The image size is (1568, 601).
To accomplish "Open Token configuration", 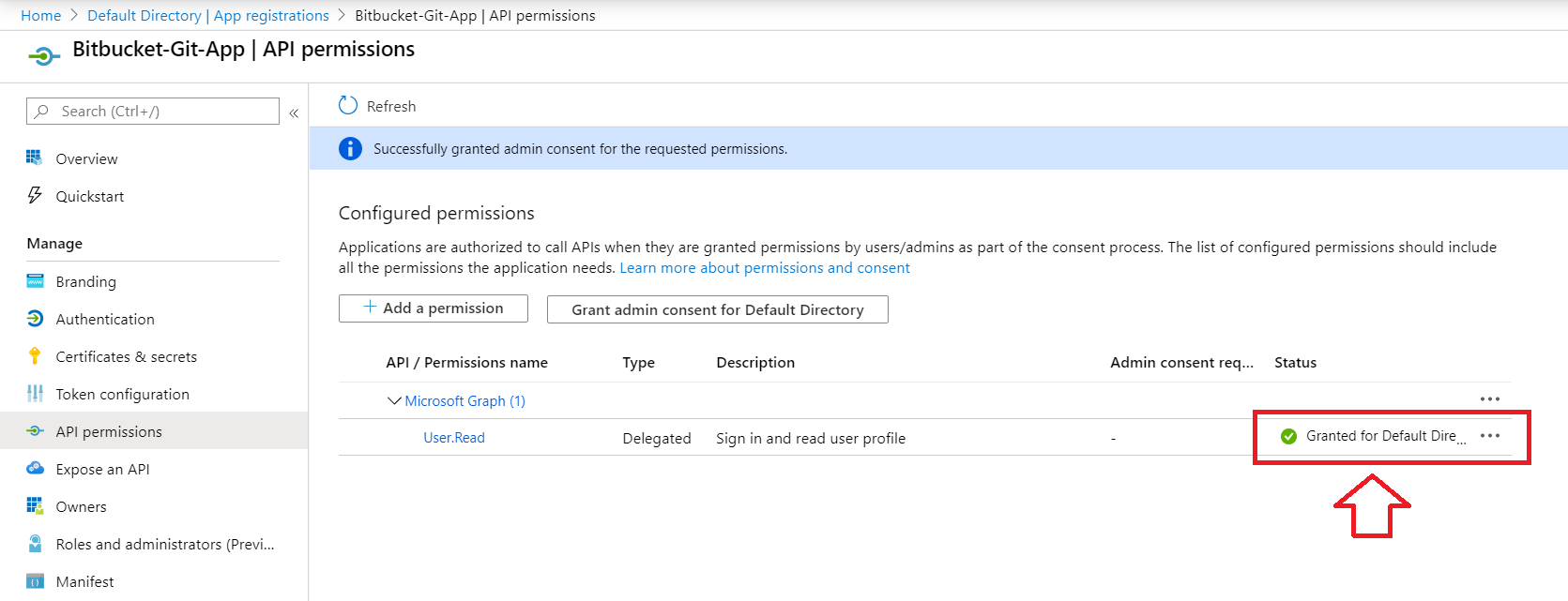I will [x=123, y=394].
